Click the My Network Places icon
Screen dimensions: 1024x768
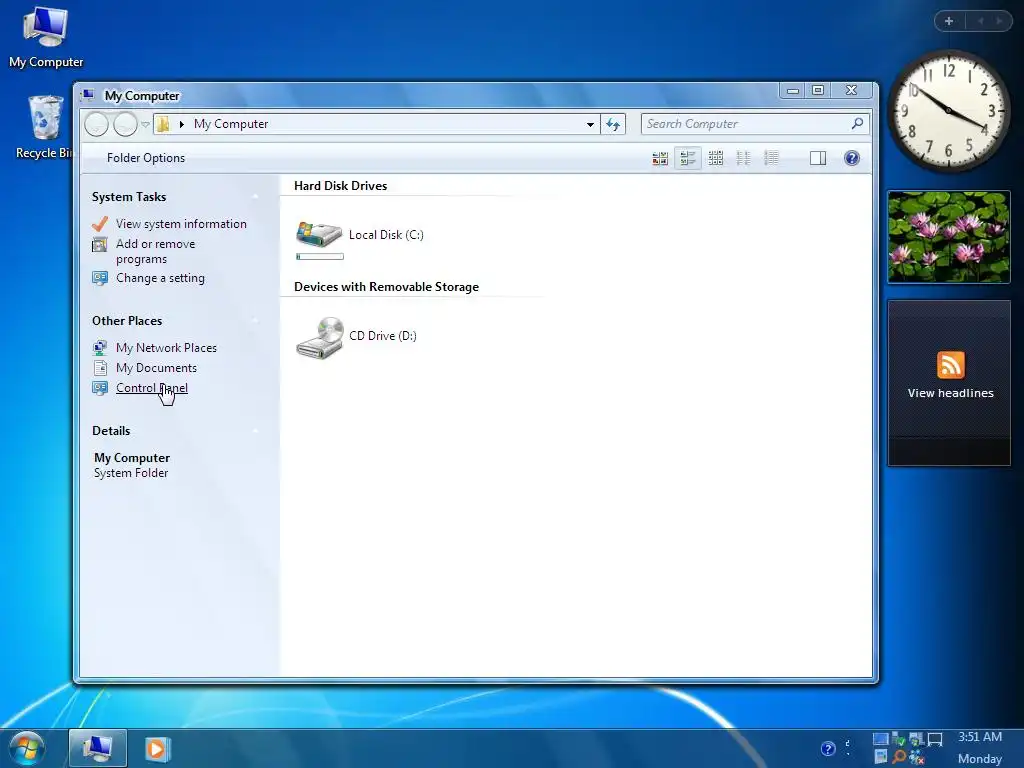tap(100, 348)
